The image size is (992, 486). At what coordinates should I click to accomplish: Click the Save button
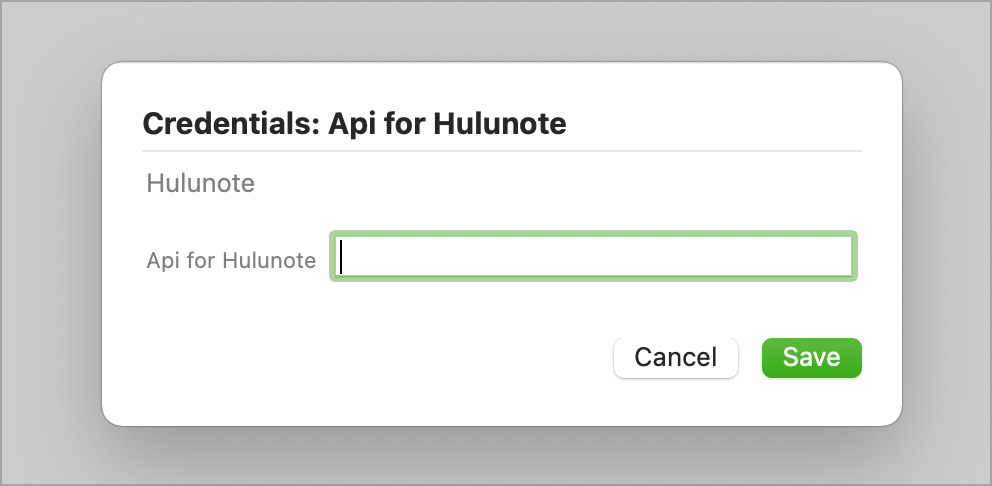click(811, 357)
